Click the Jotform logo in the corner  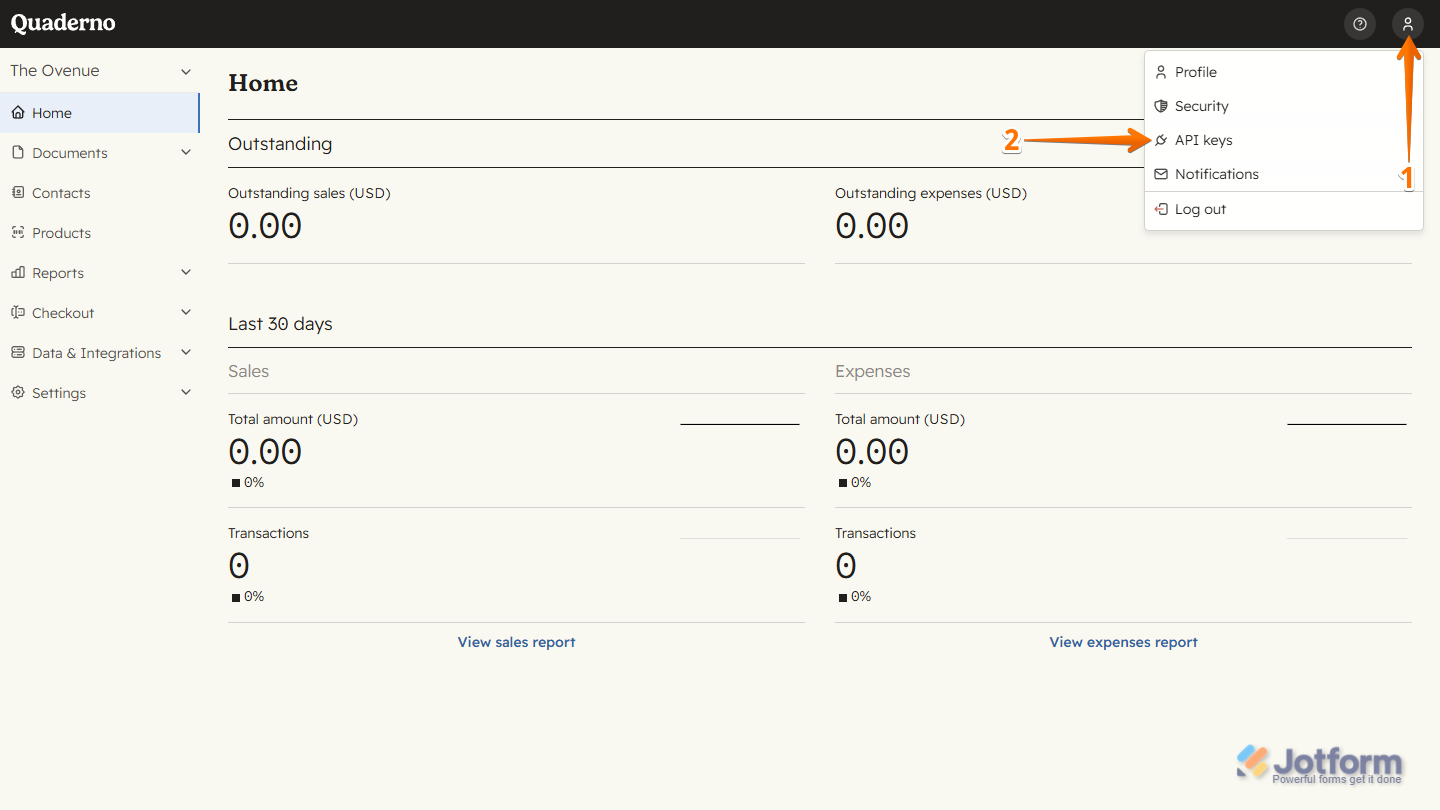(1318, 762)
